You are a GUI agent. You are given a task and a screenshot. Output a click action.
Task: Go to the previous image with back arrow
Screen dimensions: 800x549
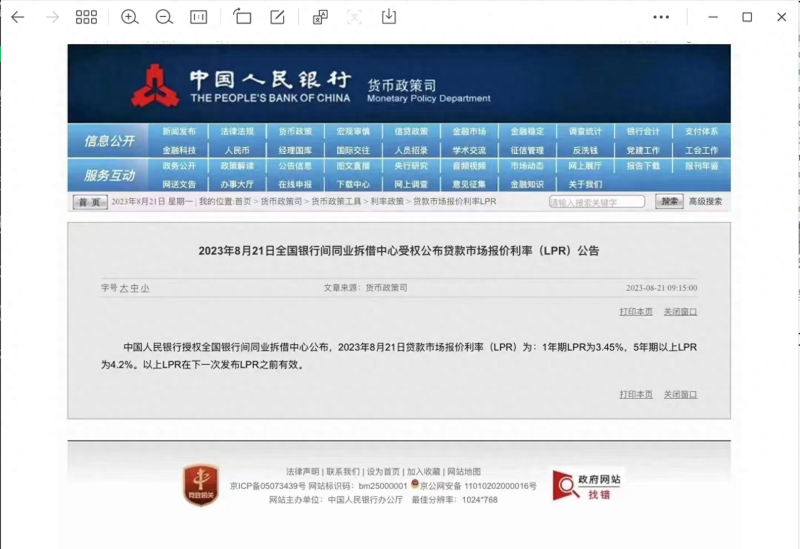pos(17,17)
